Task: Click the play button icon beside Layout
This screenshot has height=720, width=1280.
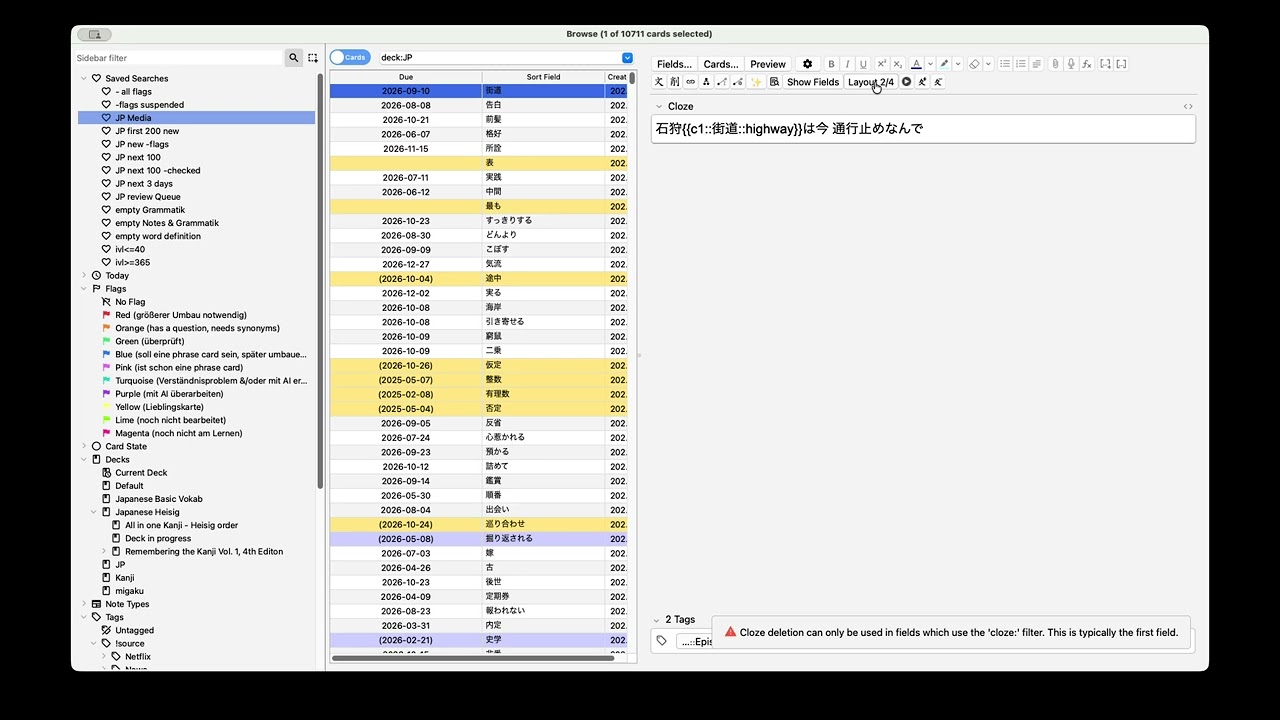Action: pyautogui.click(x=906, y=82)
